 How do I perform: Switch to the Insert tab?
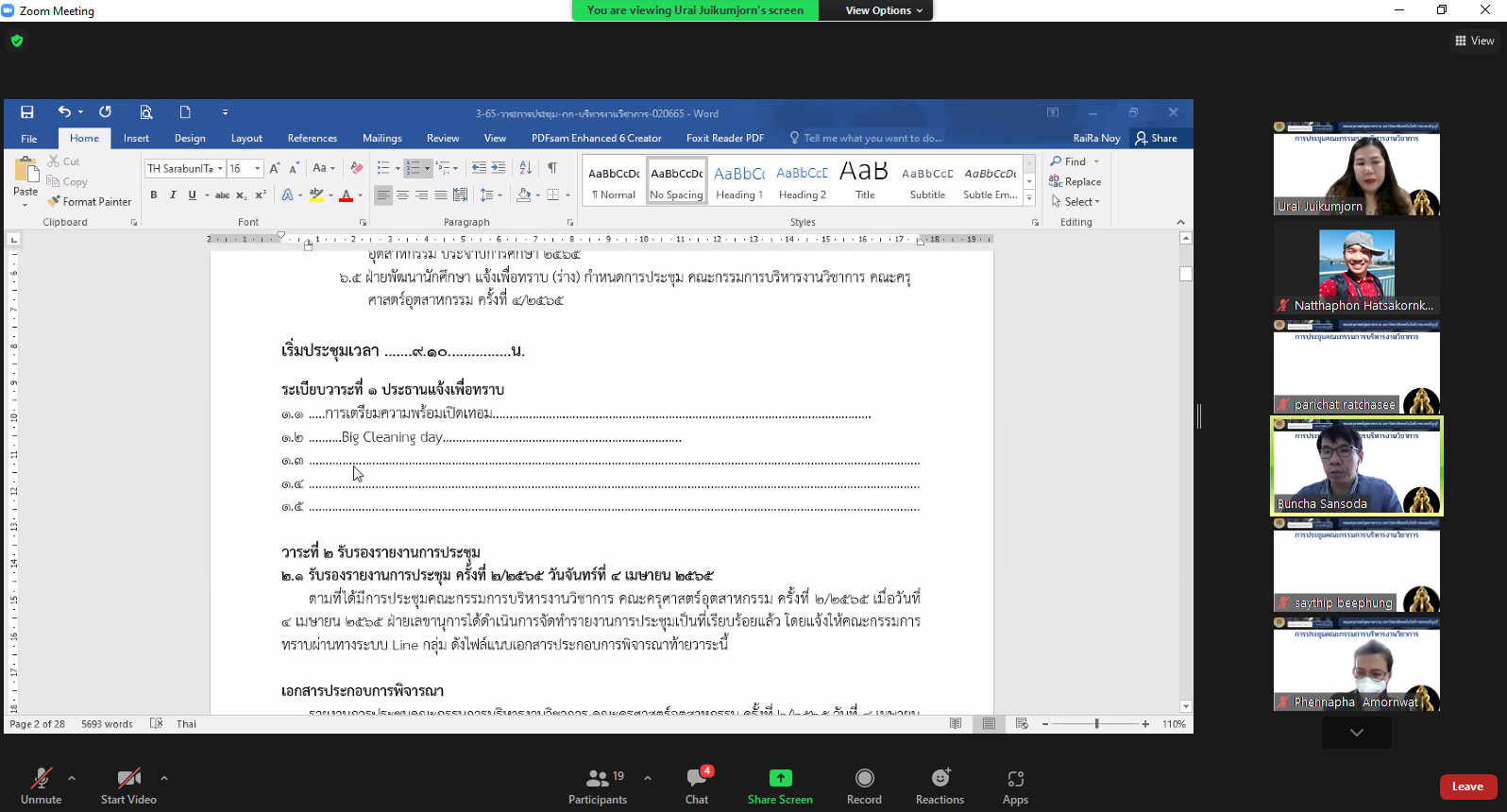tap(136, 138)
